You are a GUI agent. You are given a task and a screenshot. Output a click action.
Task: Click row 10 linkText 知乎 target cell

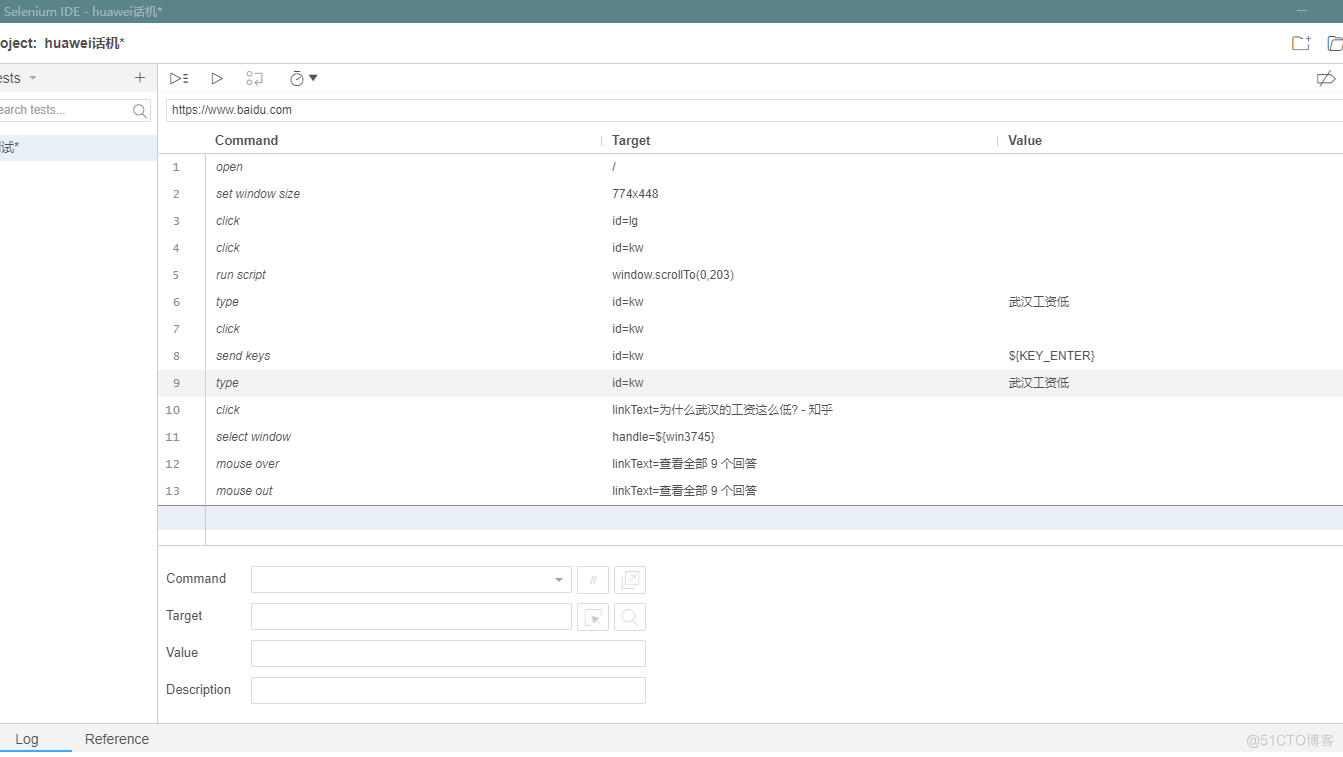pos(722,410)
